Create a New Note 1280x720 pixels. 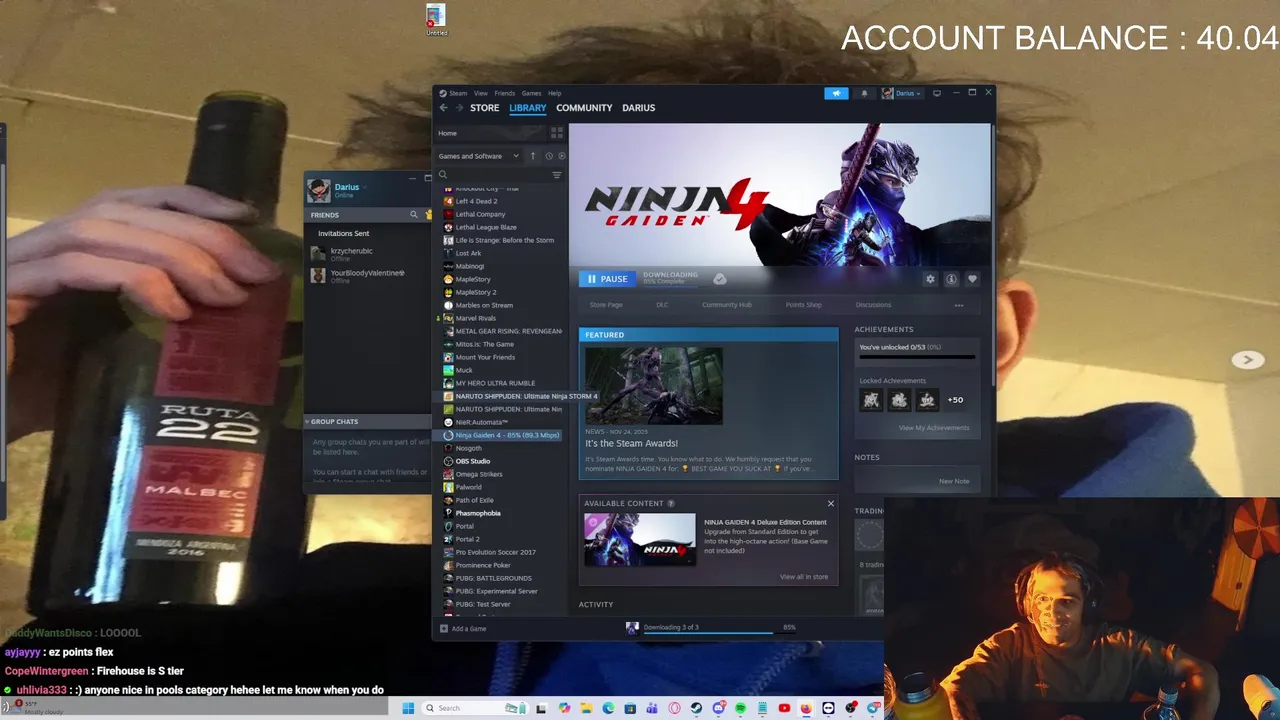point(954,481)
